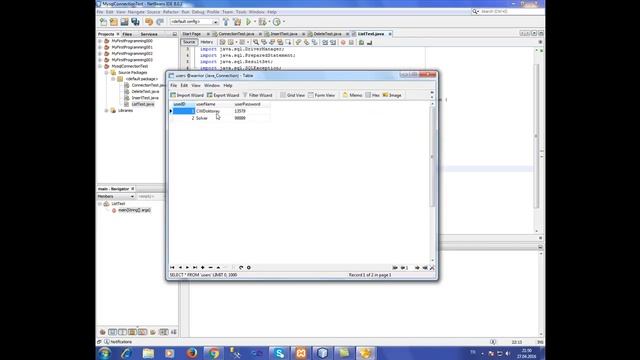Click the Source view button in editor
The image size is (640, 360).
(x=189, y=42)
